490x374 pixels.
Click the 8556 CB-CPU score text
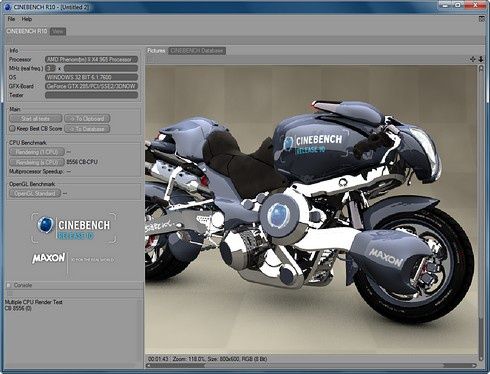click(x=82, y=162)
